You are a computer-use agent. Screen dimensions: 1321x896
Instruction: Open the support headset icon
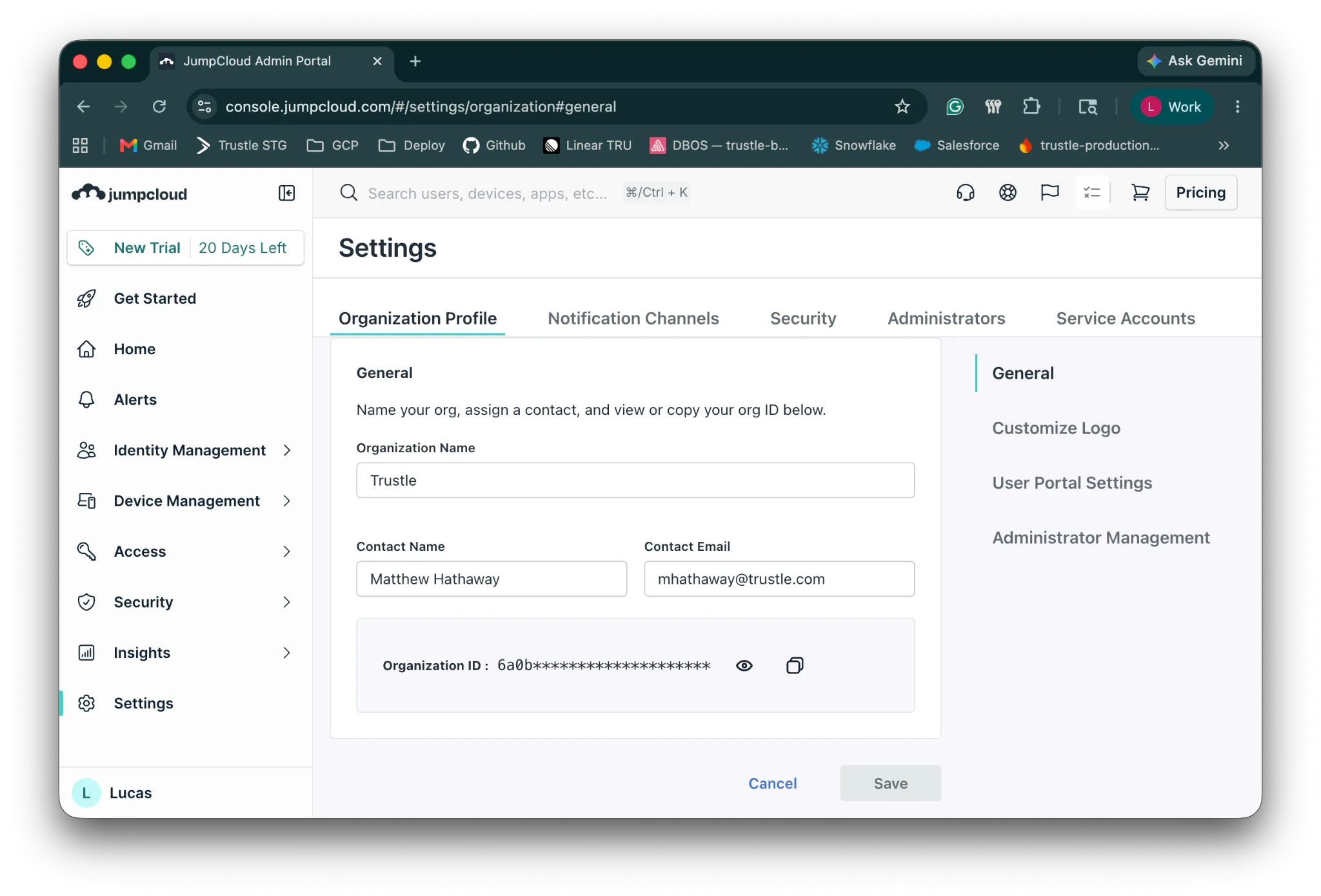965,192
